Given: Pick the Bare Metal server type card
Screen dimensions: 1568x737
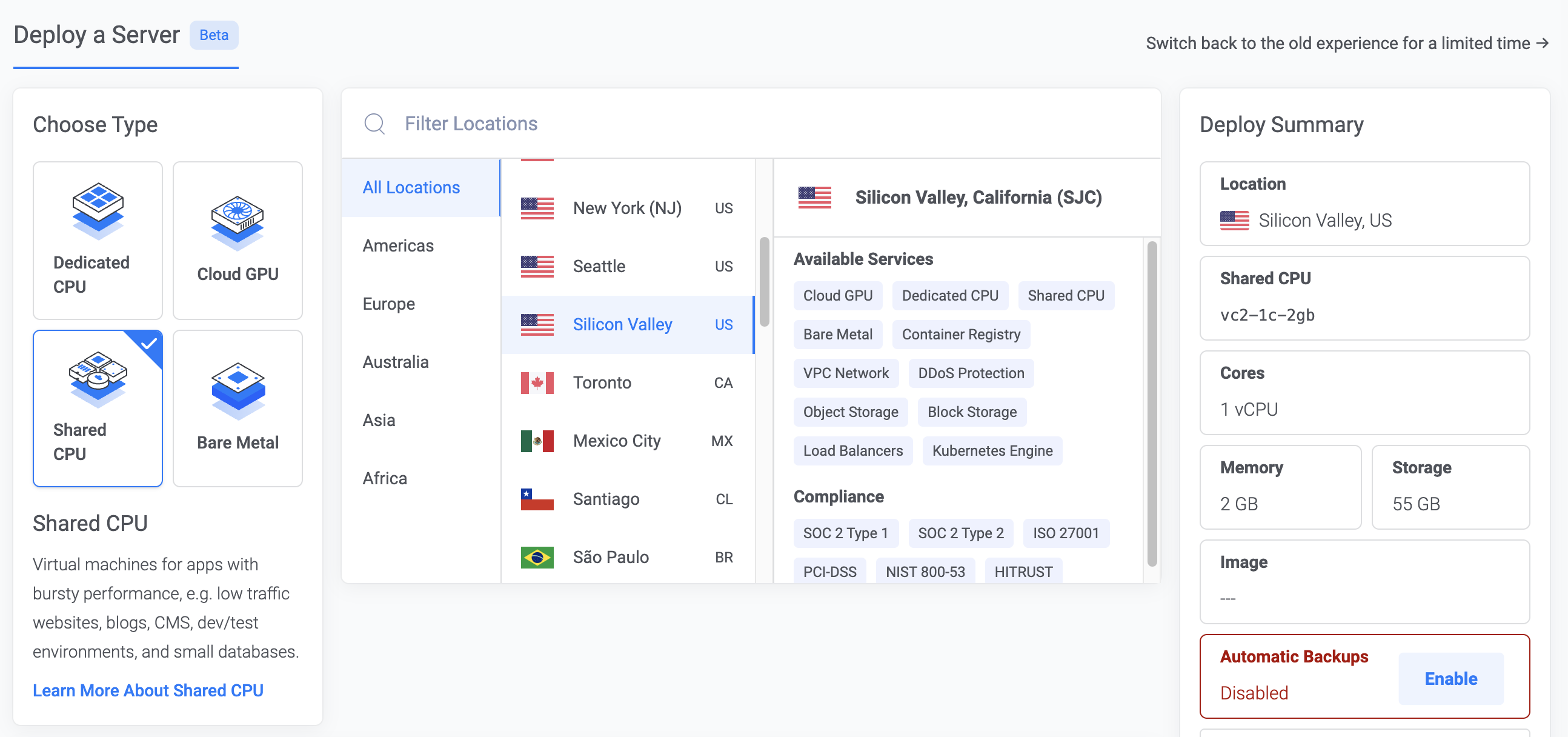Looking at the screenshot, I should tap(238, 408).
